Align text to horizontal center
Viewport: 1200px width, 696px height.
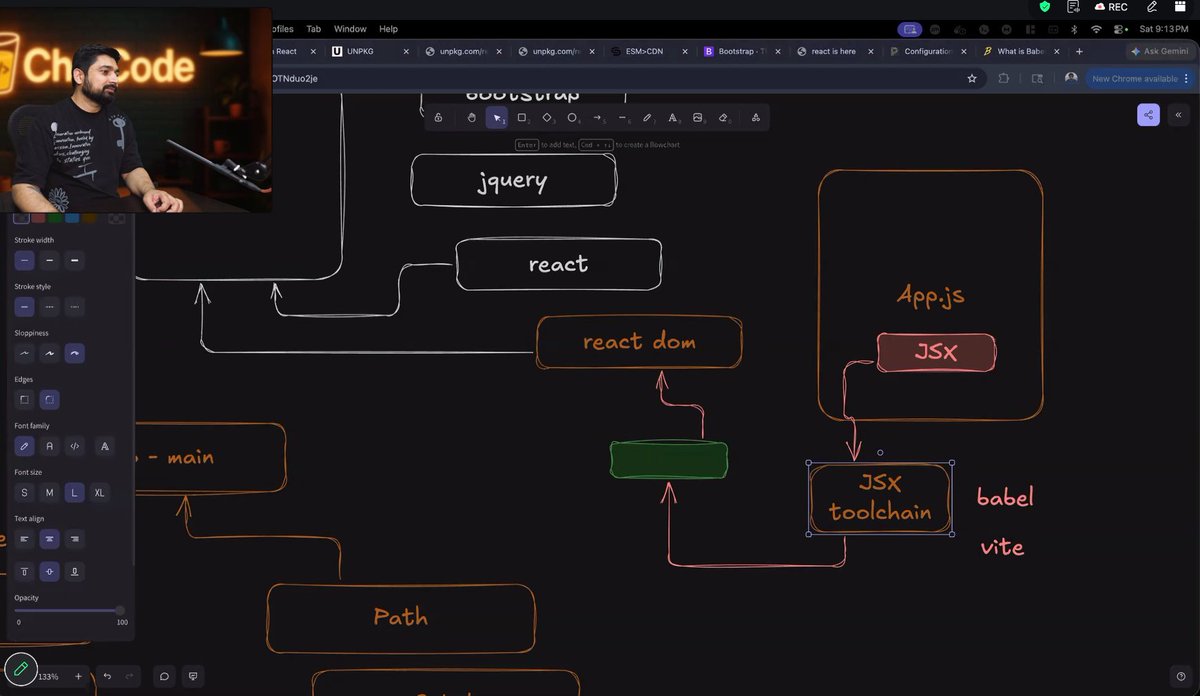tap(50, 539)
